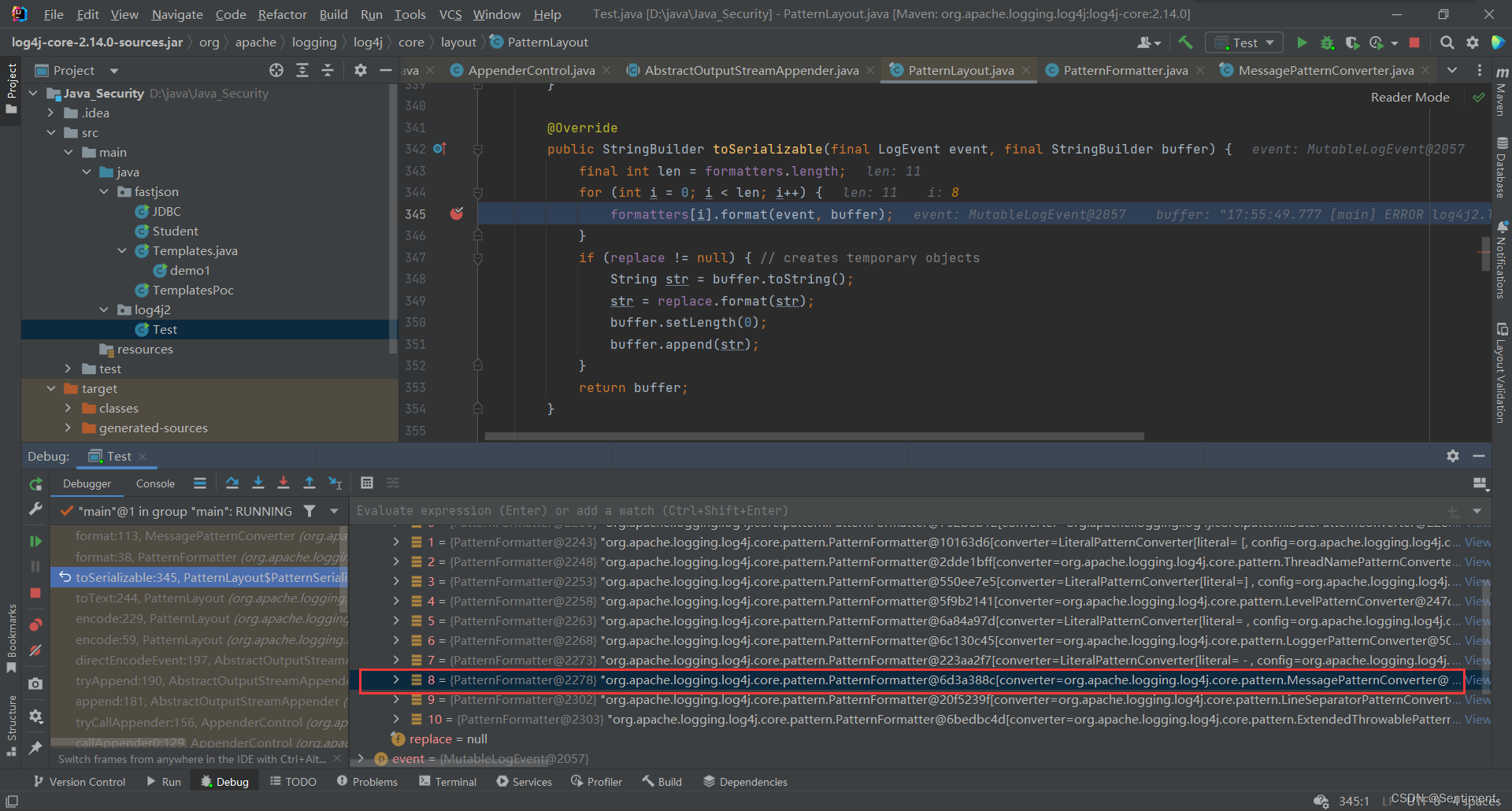Open the Refactor menu

(282, 14)
